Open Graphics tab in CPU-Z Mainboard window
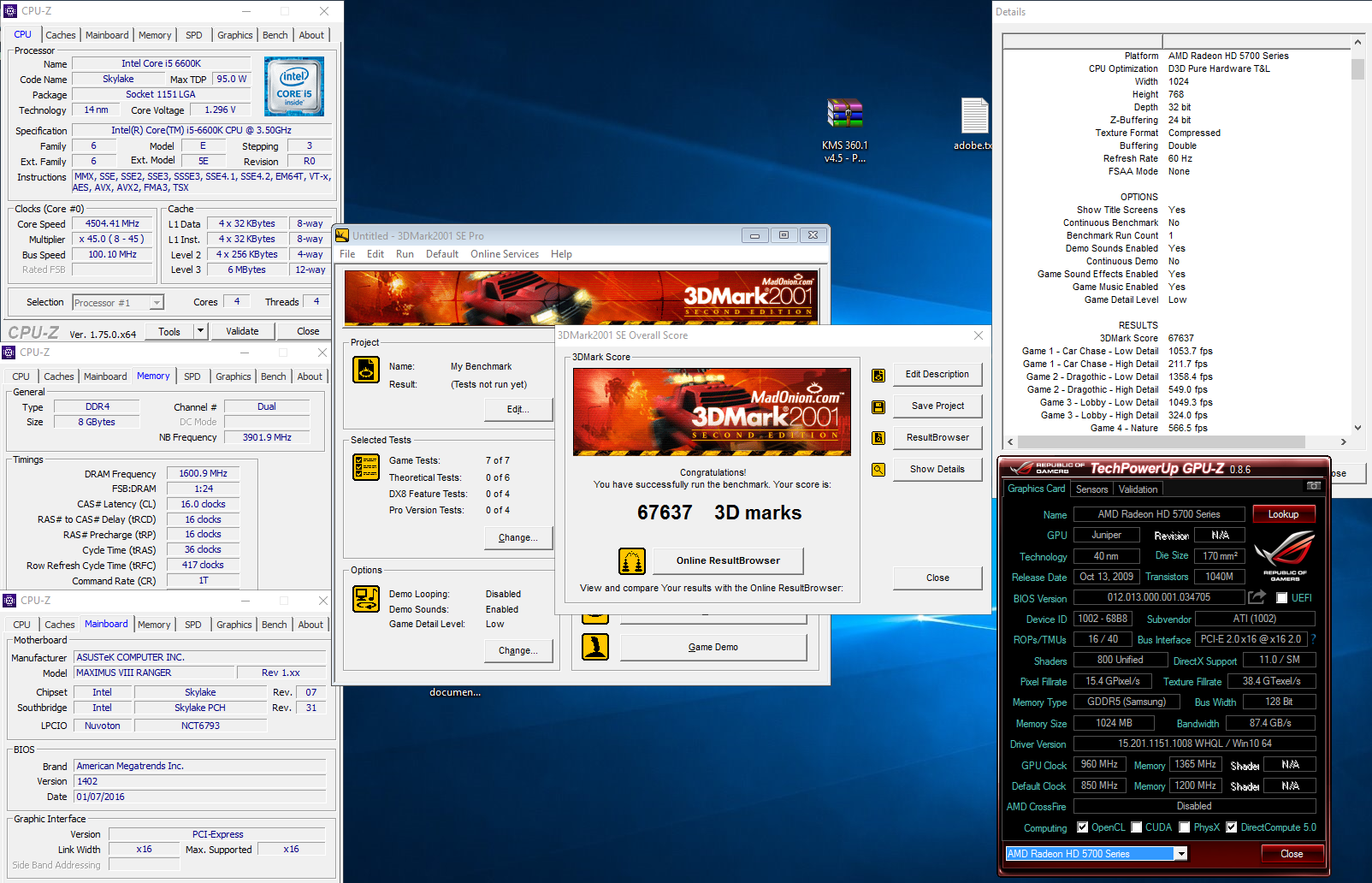1372x883 pixels. 234,625
